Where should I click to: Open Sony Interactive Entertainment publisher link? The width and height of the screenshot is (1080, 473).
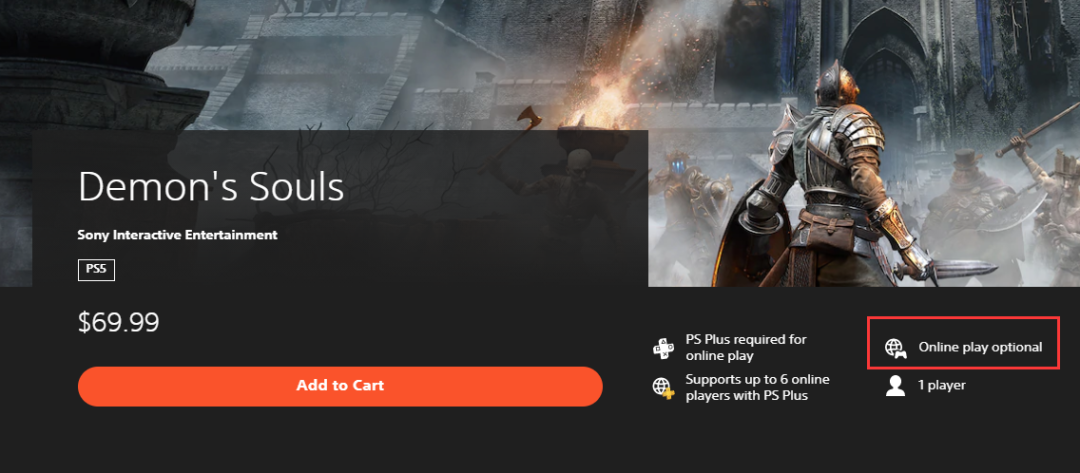click(x=178, y=235)
